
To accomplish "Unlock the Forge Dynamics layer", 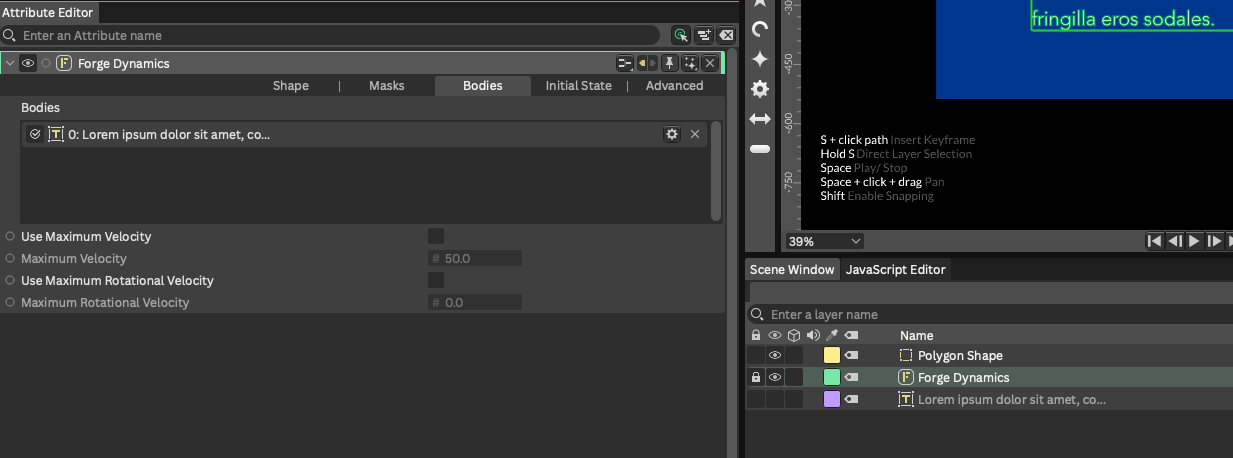I will [x=756, y=378].
